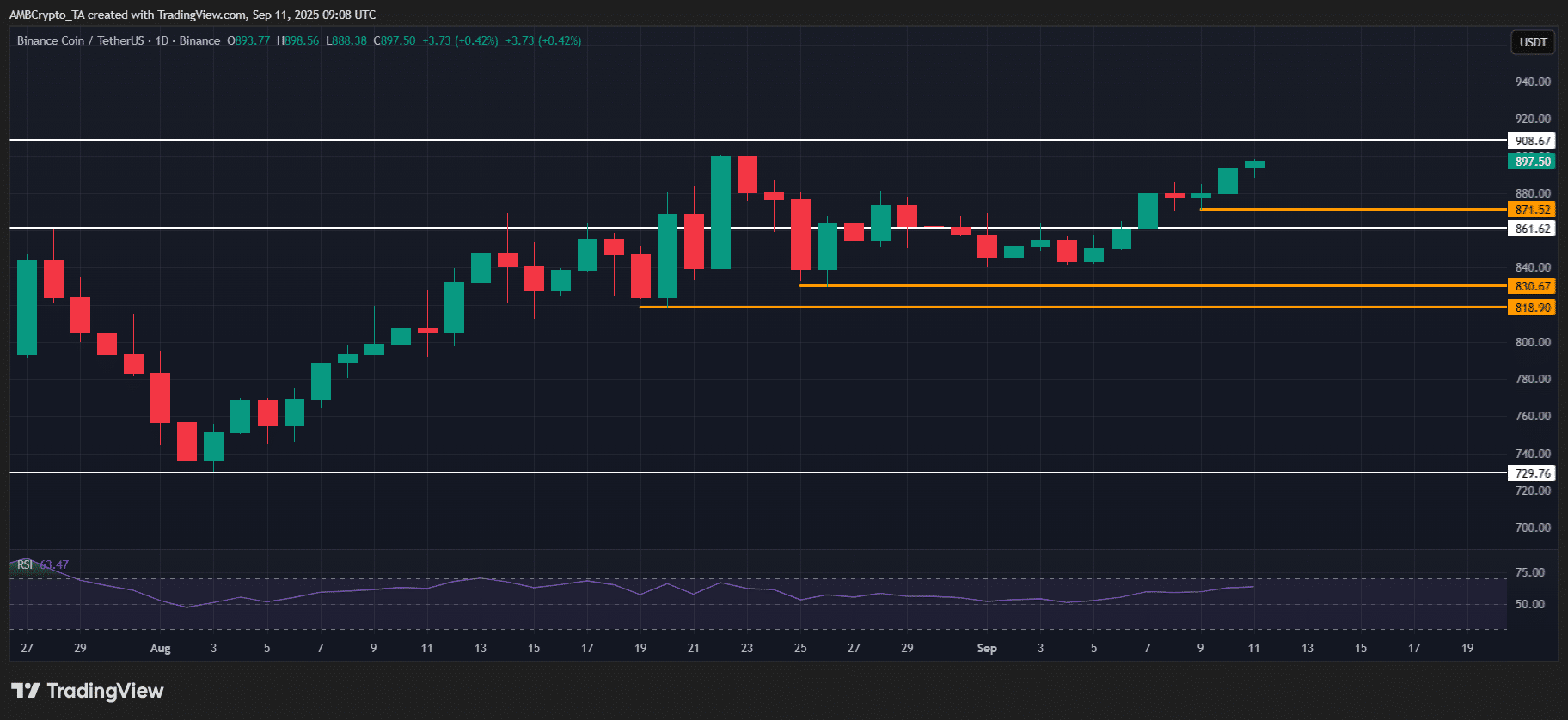Select the 729.76 support price label
Viewport: 1568px width, 720px height.
(x=1532, y=473)
